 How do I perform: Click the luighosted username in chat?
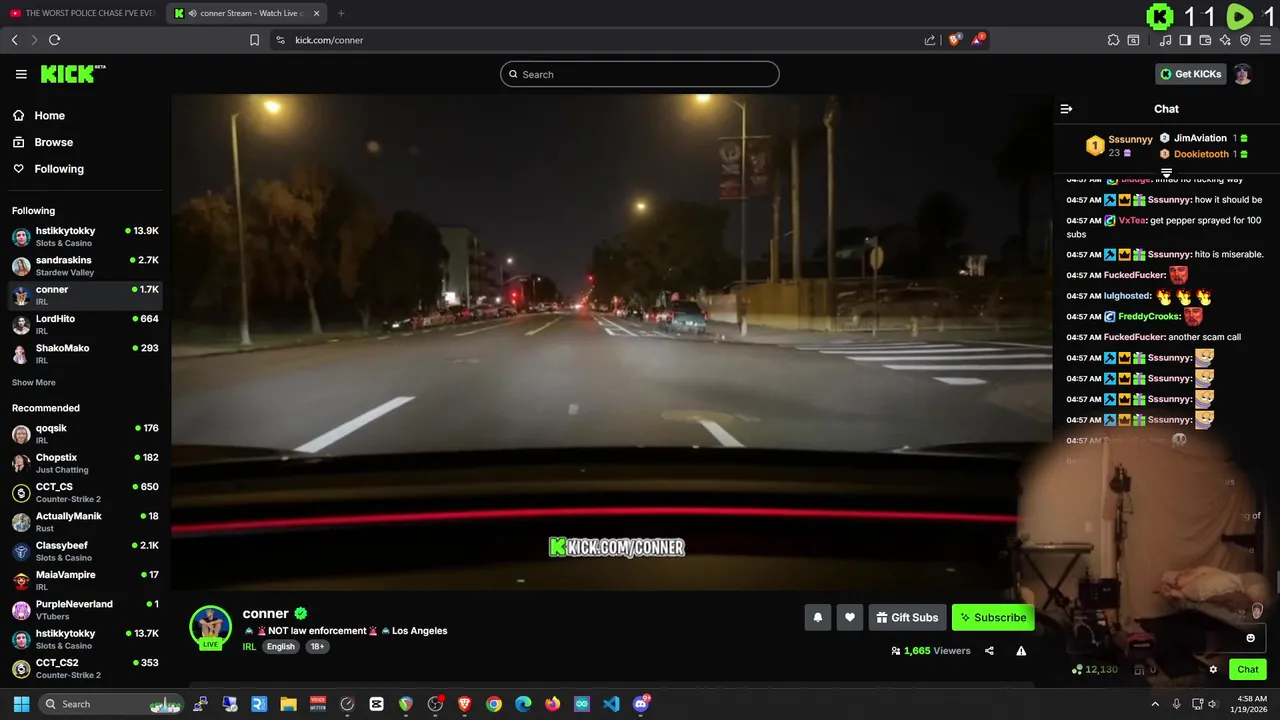tap(1127, 296)
